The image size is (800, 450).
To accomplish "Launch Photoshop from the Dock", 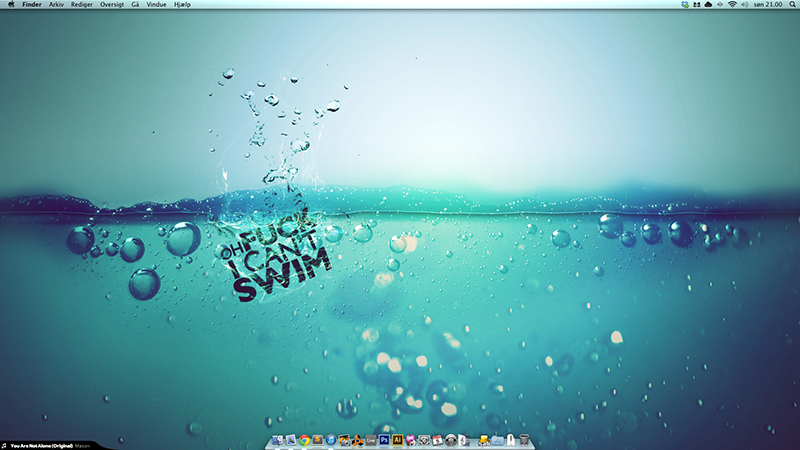I will 384,440.
